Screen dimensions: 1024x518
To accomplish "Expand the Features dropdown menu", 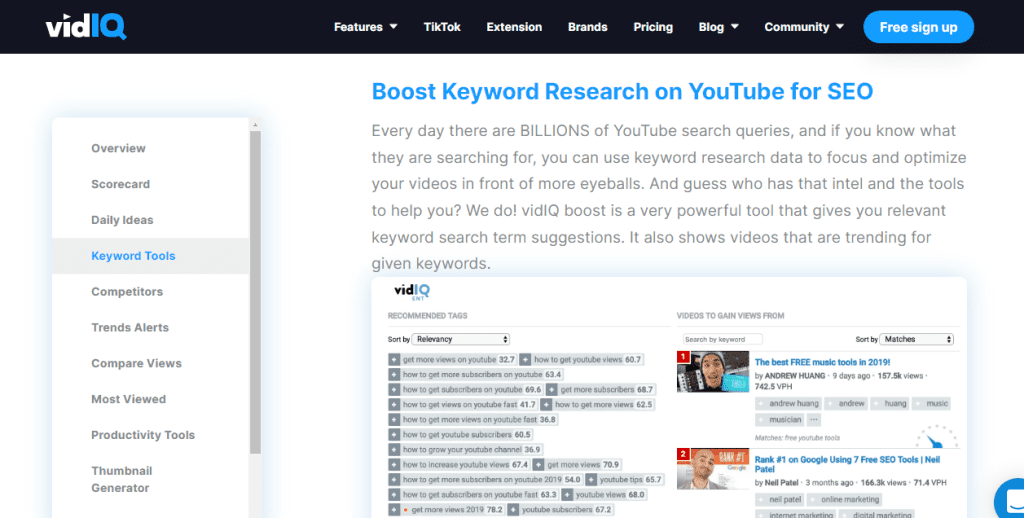I will (x=366, y=27).
